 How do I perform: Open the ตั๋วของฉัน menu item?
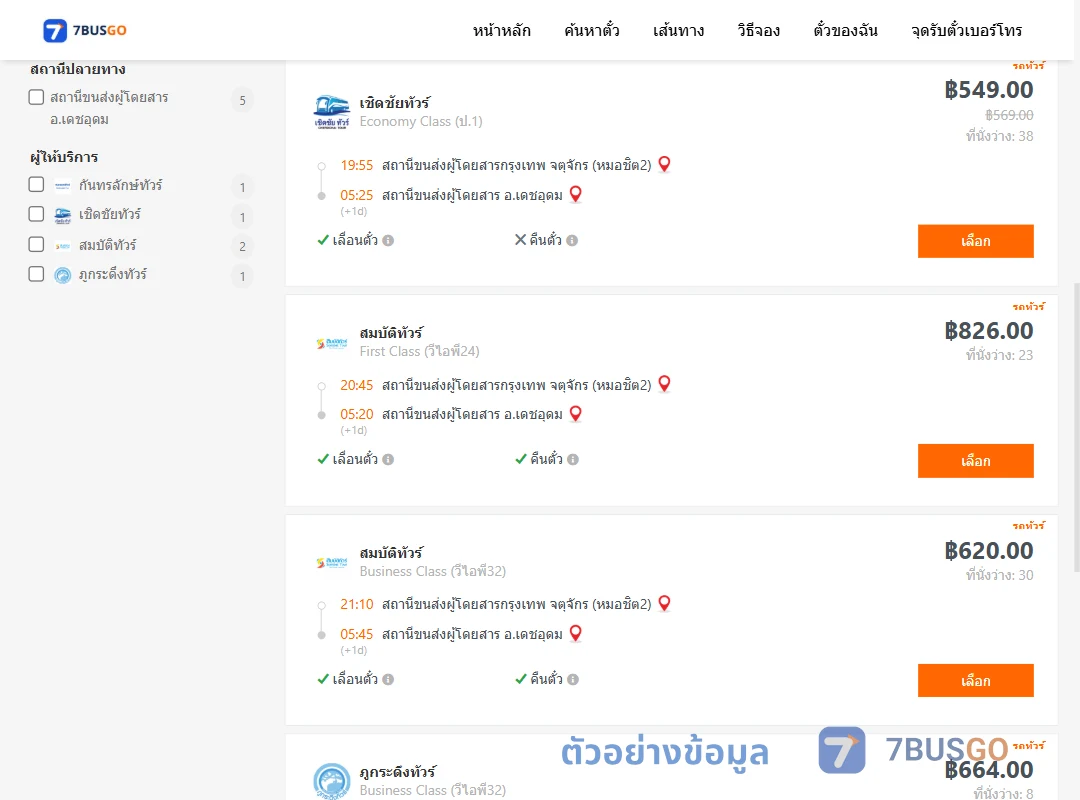(845, 30)
